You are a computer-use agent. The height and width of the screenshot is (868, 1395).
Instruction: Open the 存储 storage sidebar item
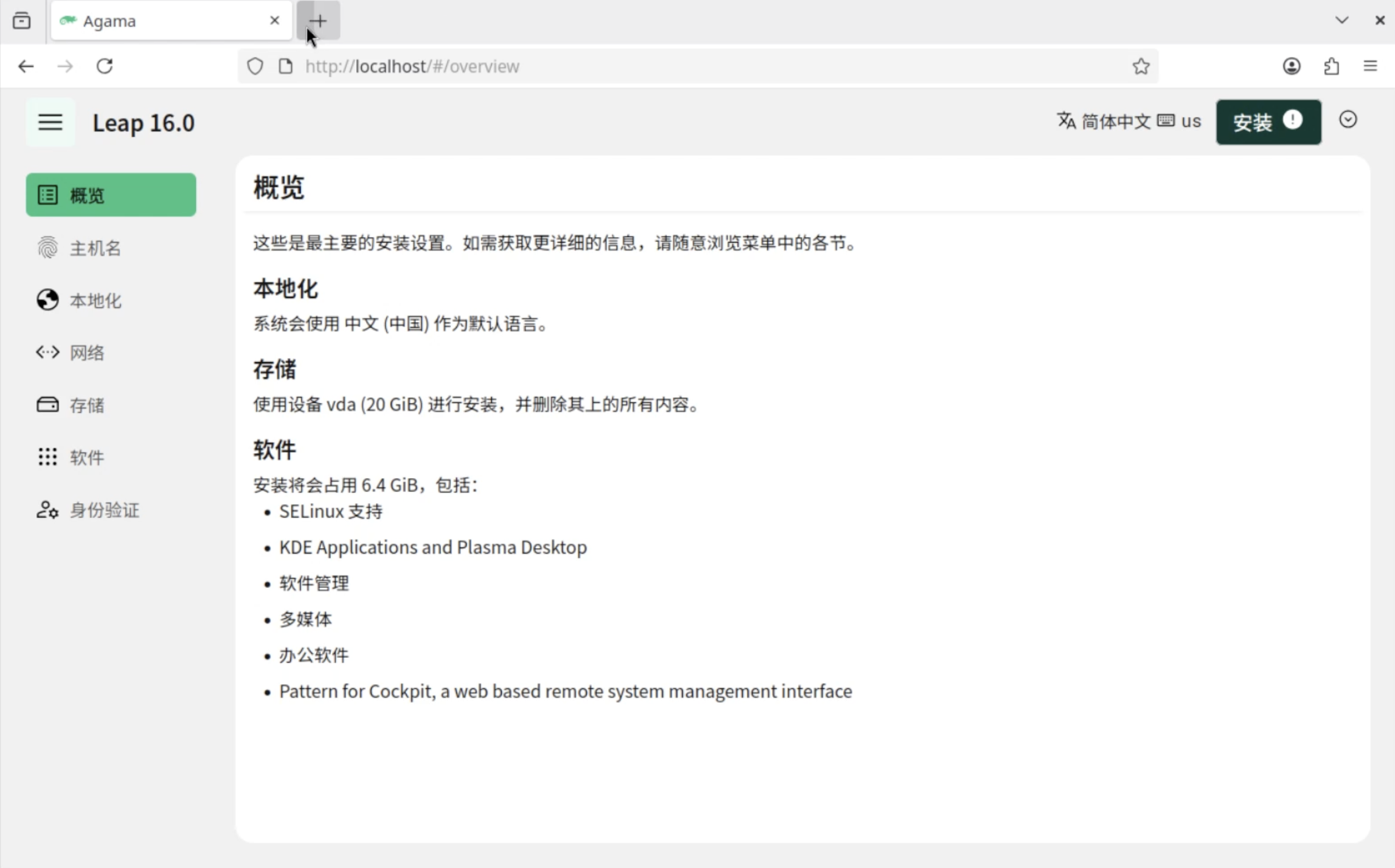pos(86,405)
